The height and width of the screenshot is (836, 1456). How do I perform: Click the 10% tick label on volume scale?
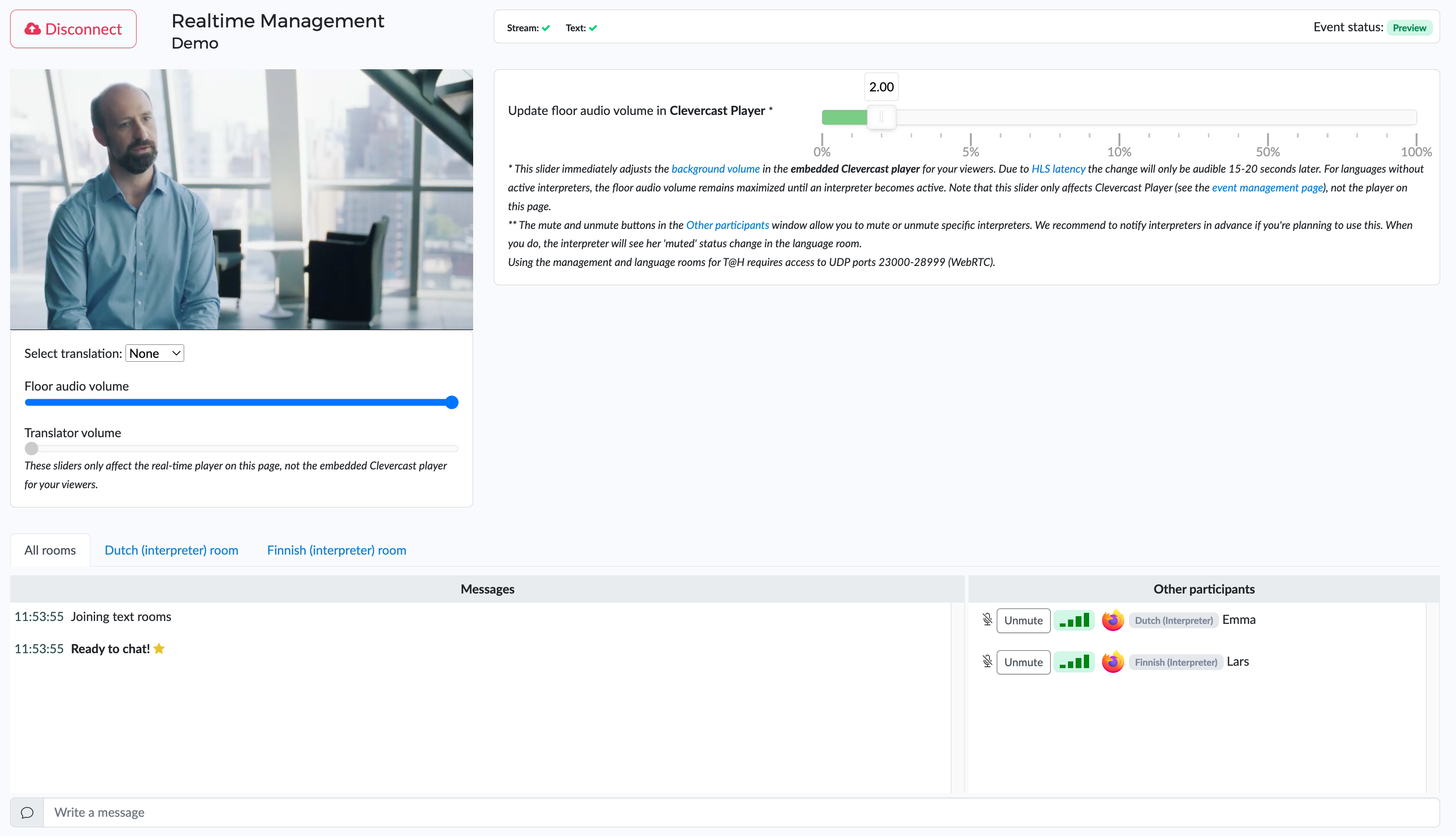pyautogui.click(x=1119, y=152)
